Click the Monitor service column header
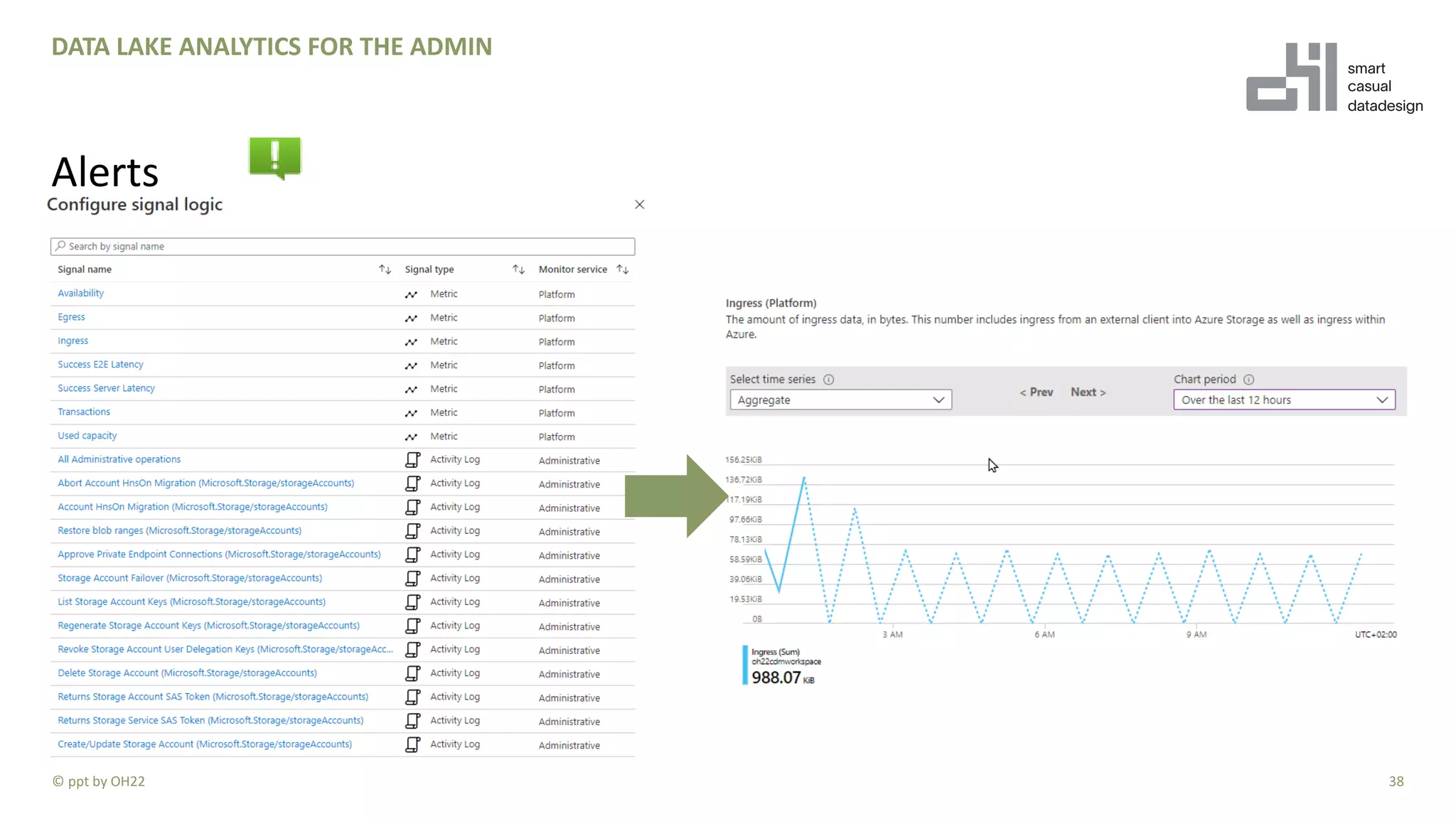The image size is (1456, 819). 573,269
